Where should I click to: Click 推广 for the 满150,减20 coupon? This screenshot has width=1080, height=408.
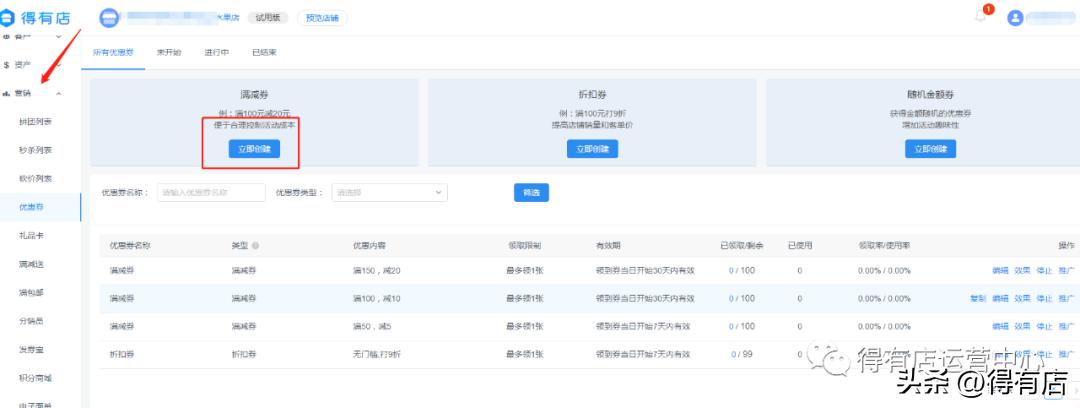(x=1066, y=270)
